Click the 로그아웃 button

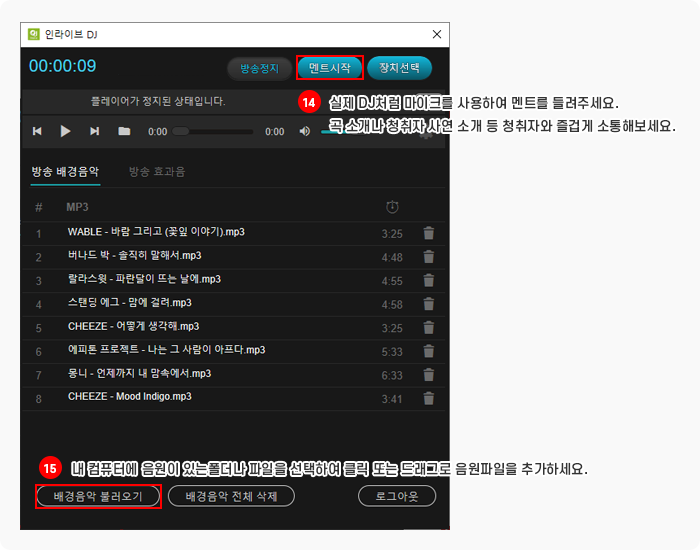(x=397, y=496)
